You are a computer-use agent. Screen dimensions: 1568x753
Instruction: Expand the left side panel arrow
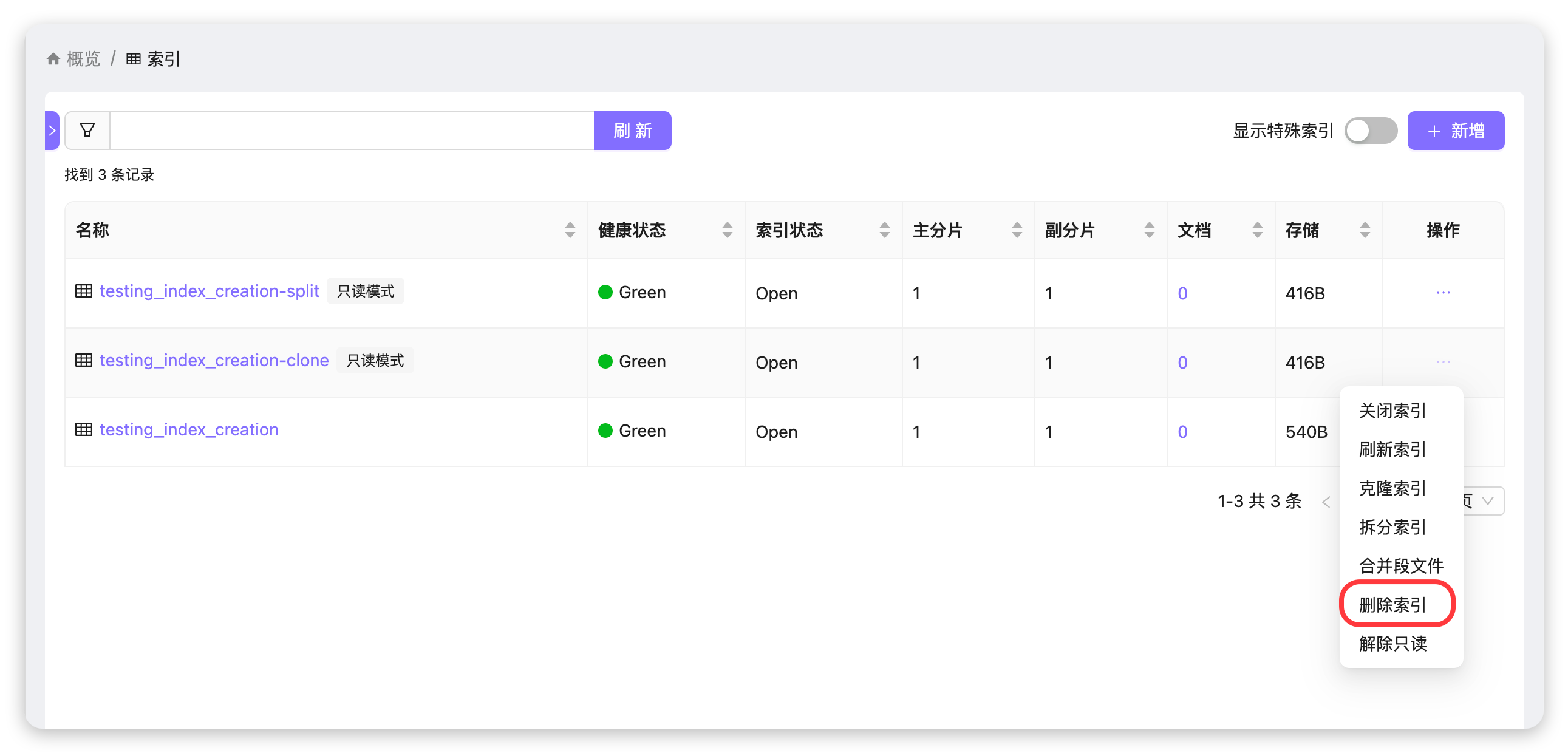pyautogui.click(x=52, y=131)
